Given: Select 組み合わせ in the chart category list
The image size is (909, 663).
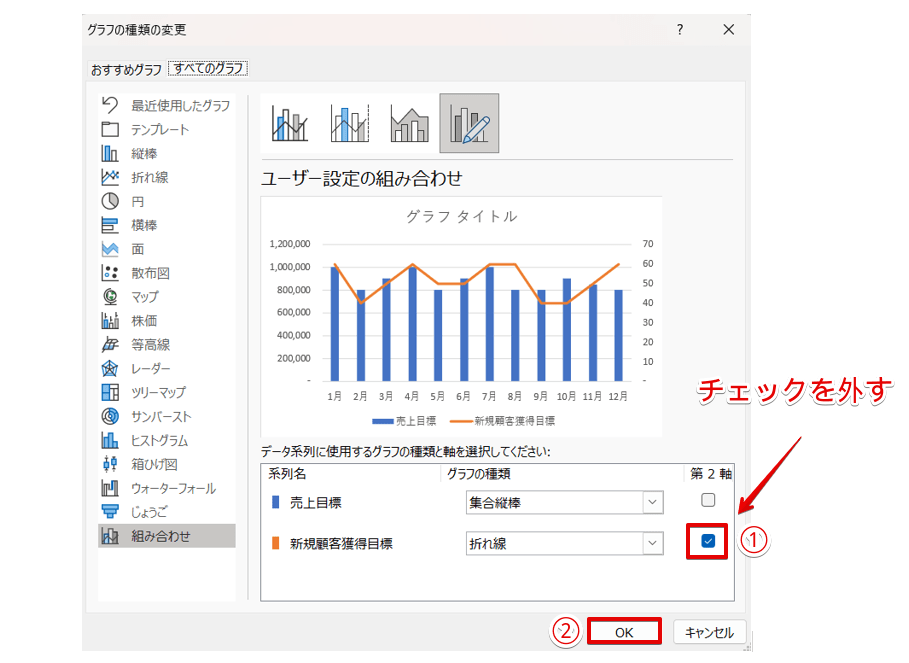Looking at the screenshot, I should [x=160, y=536].
